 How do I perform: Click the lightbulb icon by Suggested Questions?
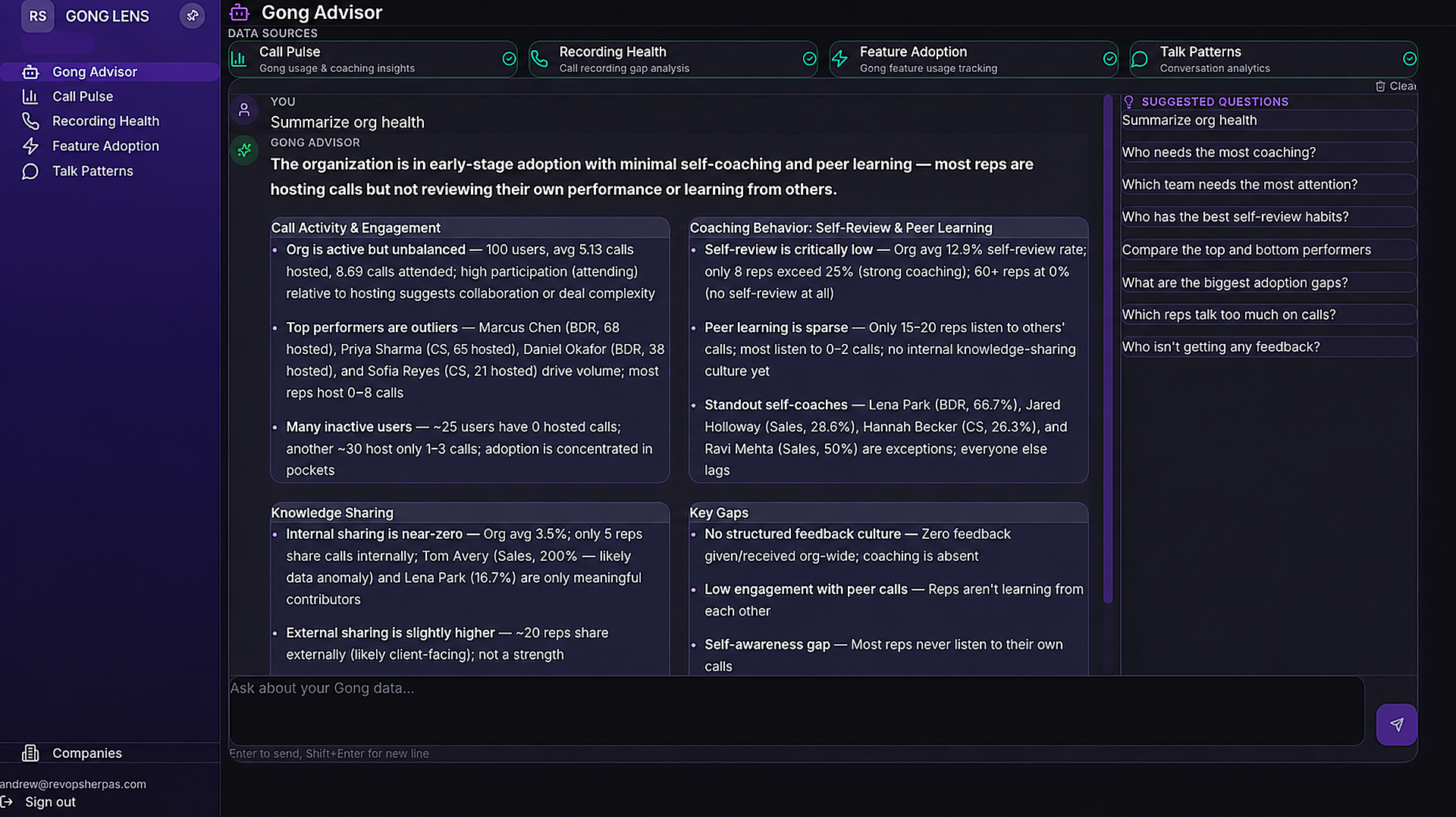(1128, 102)
